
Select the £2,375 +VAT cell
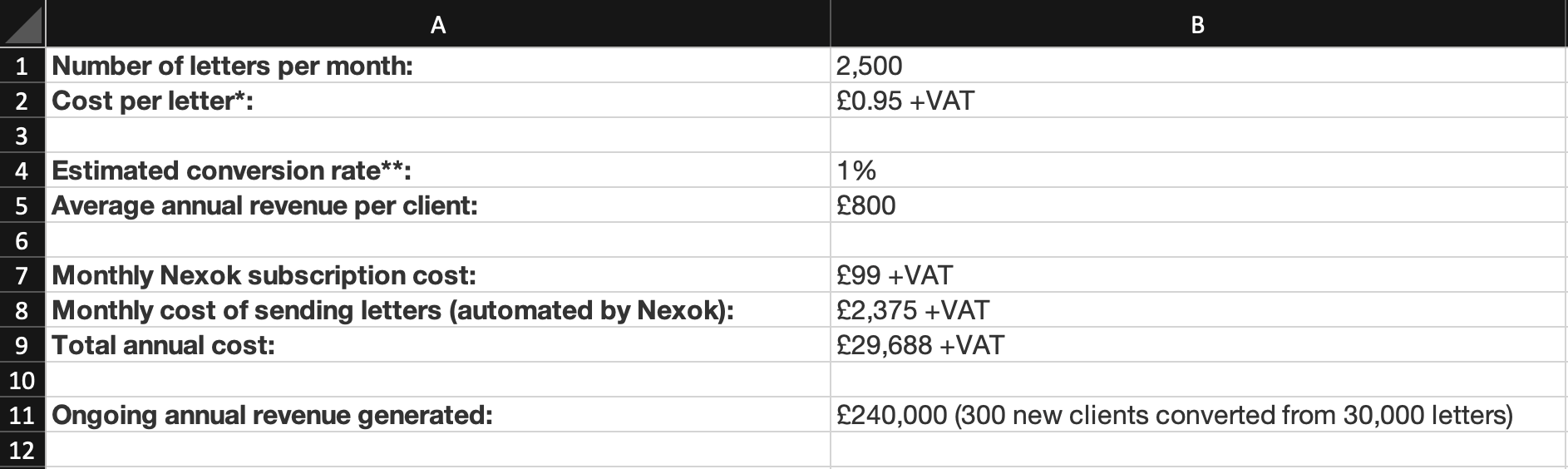1198,309
